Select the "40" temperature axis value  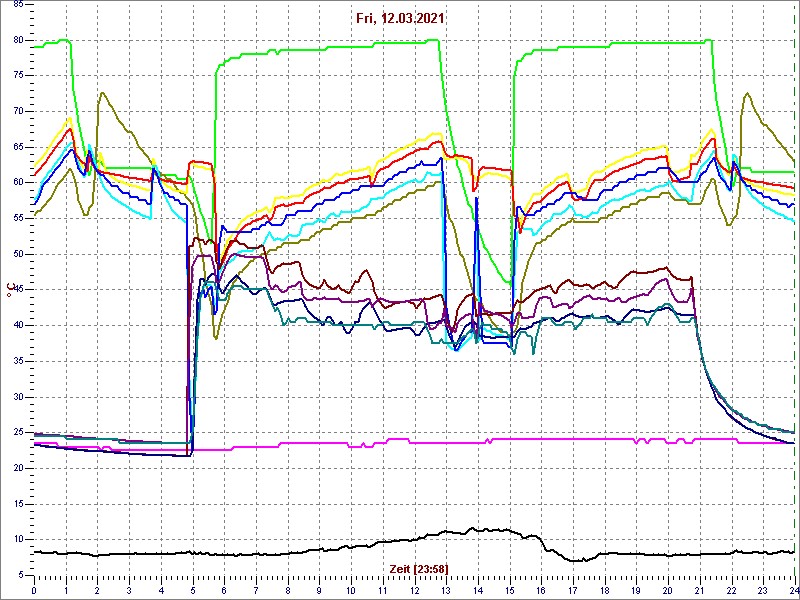point(17,326)
